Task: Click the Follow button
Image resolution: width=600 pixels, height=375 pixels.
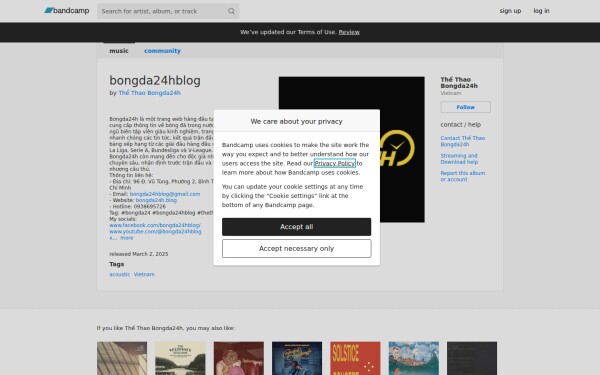Action: point(465,107)
